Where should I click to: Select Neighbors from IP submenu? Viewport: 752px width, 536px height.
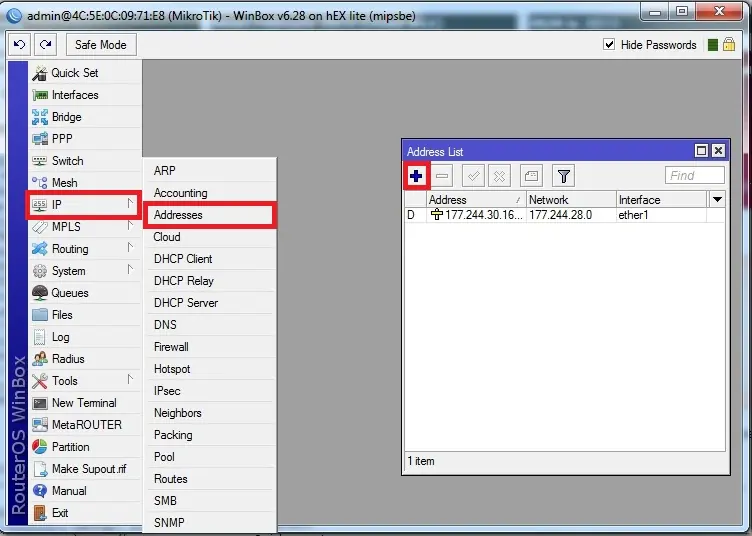(210, 413)
